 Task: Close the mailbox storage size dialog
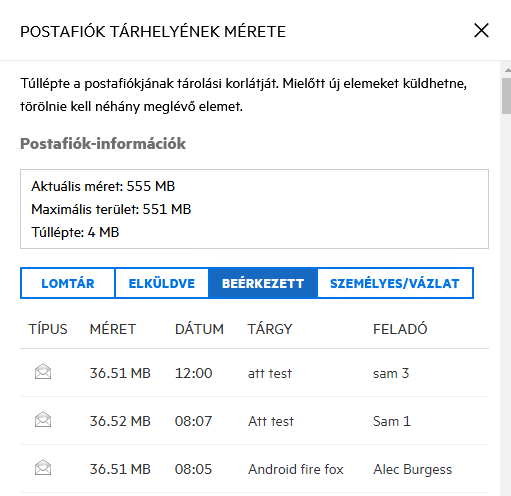pyautogui.click(x=481, y=31)
